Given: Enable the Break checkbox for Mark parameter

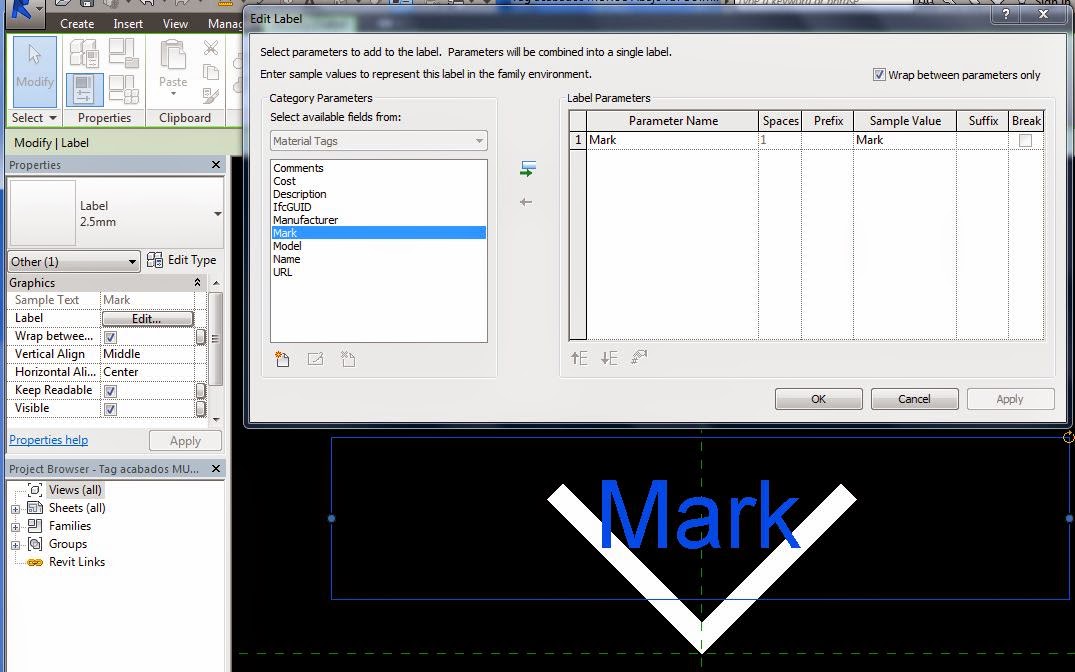Looking at the screenshot, I should pos(1026,140).
